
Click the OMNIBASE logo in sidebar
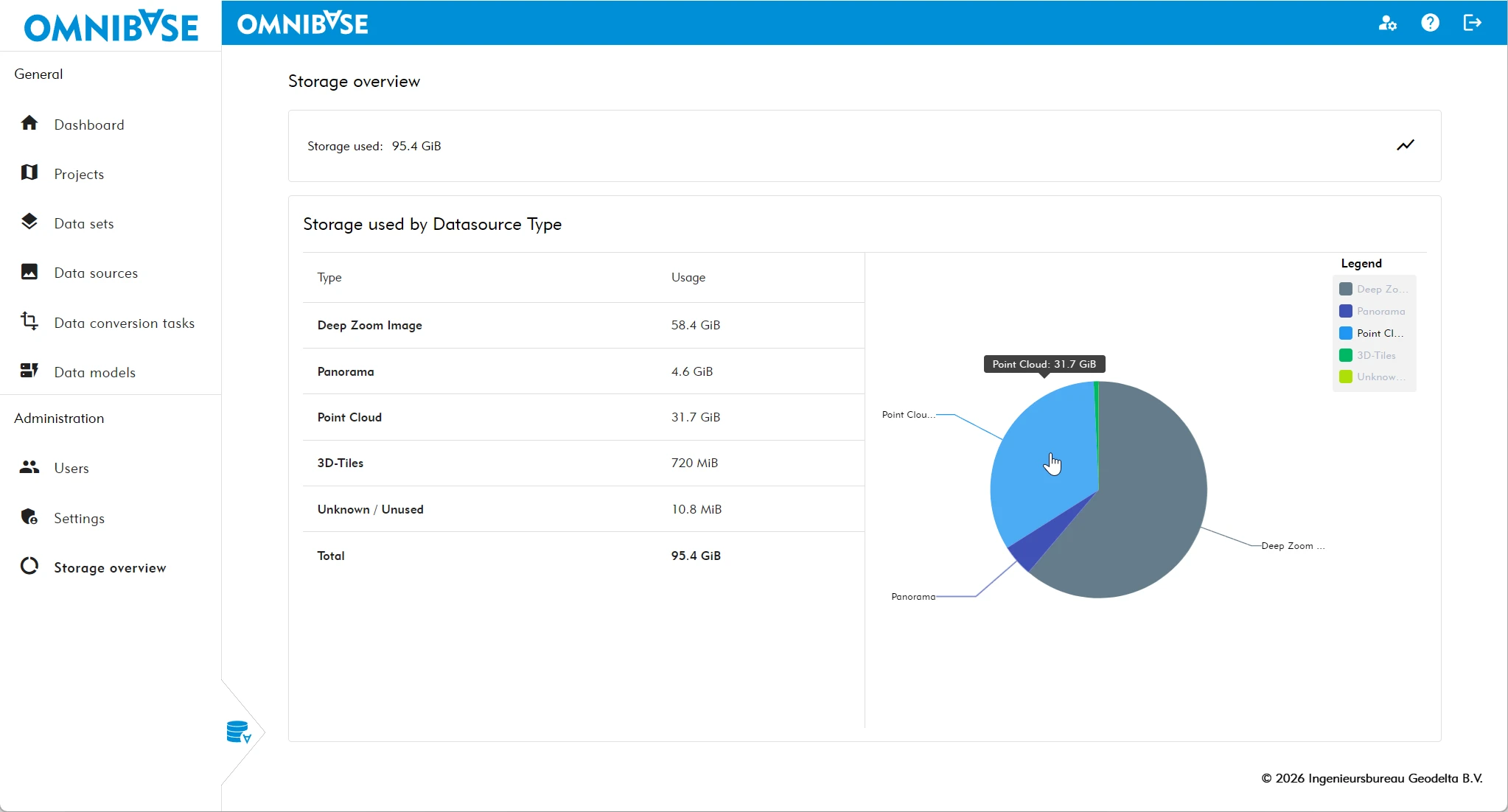[x=111, y=27]
